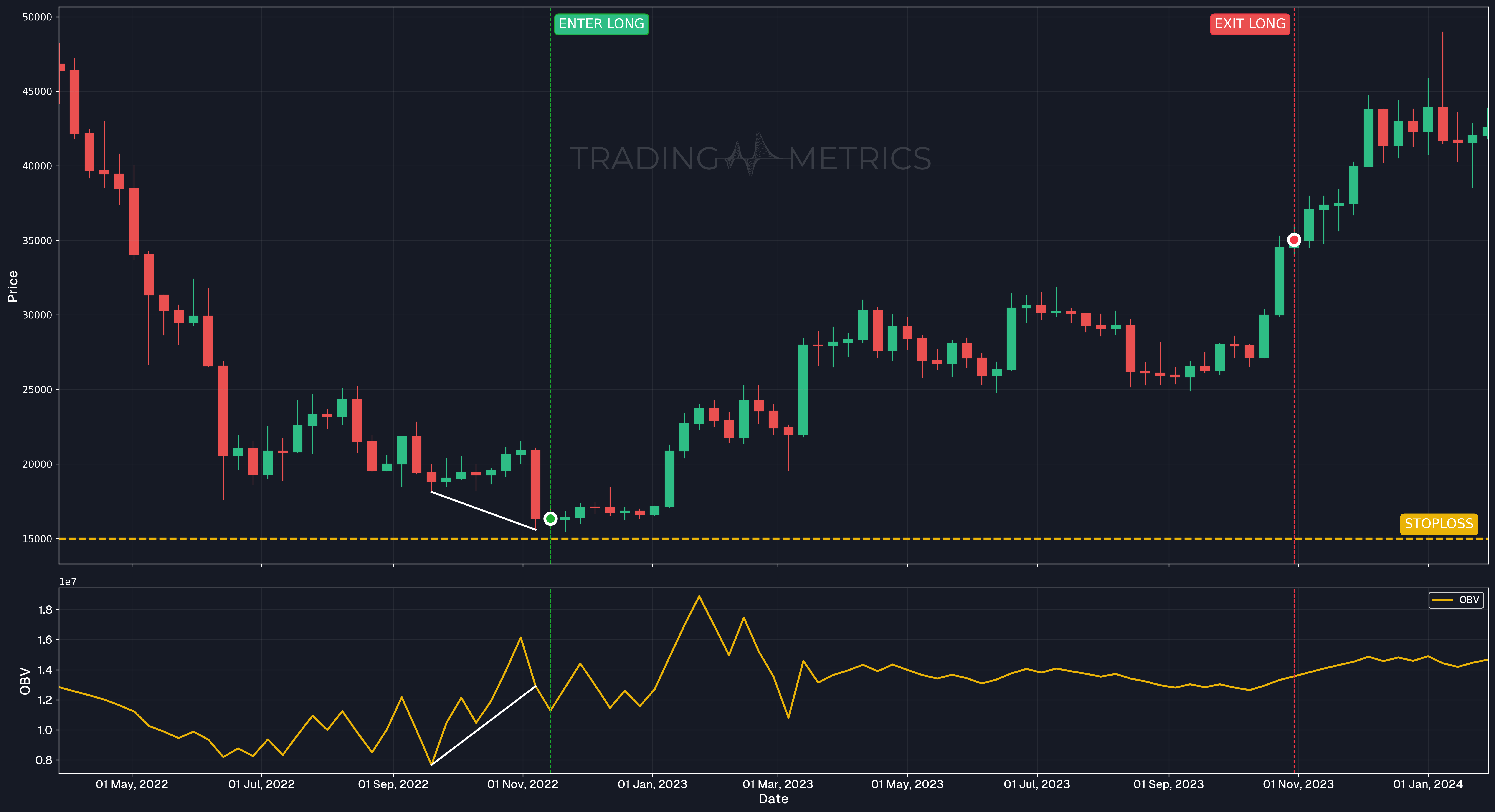Click the ENTER LONG label

click(x=601, y=24)
